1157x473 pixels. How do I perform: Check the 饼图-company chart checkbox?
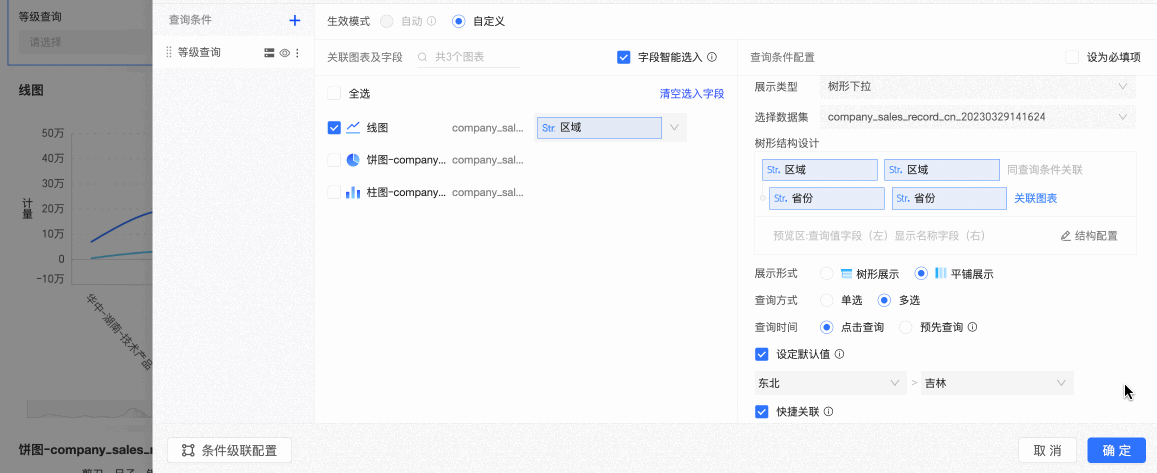pos(334,160)
